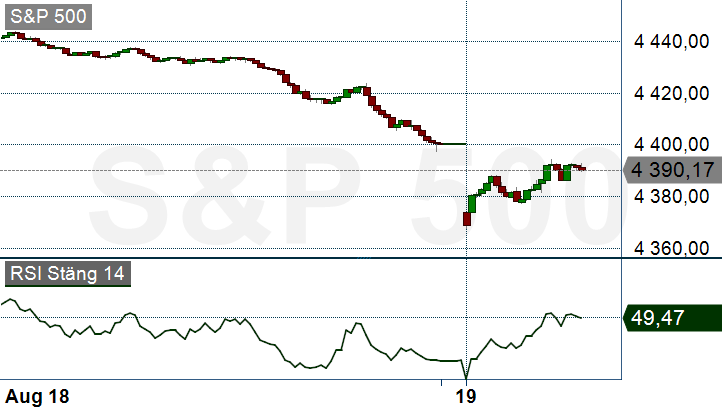Click the 19 date label on the time axis

tap(466, 396)
